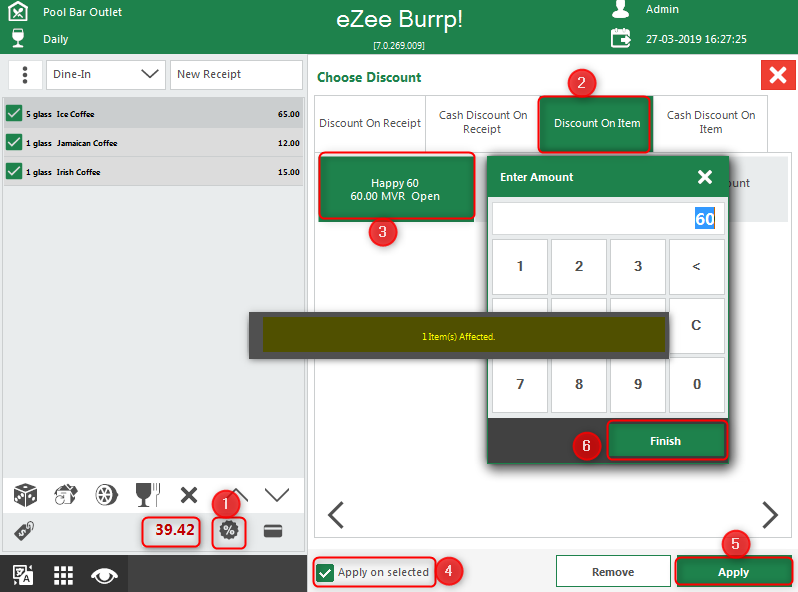Open the three-dot options menu

(24, 74)
